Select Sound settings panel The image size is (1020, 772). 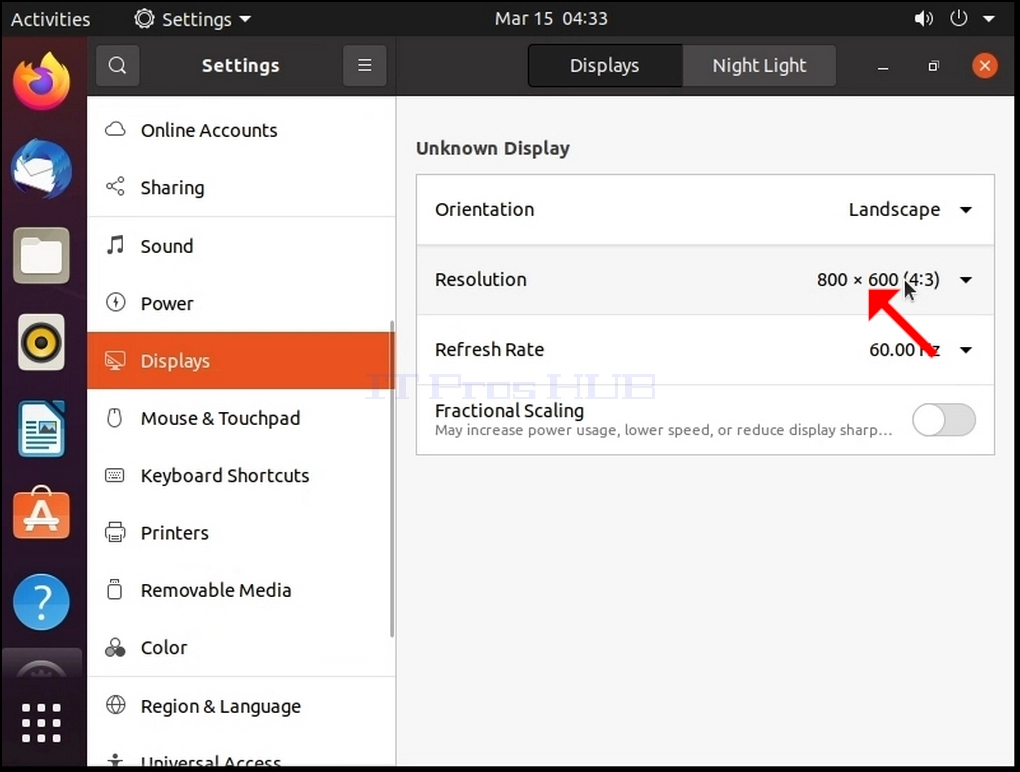241,246
